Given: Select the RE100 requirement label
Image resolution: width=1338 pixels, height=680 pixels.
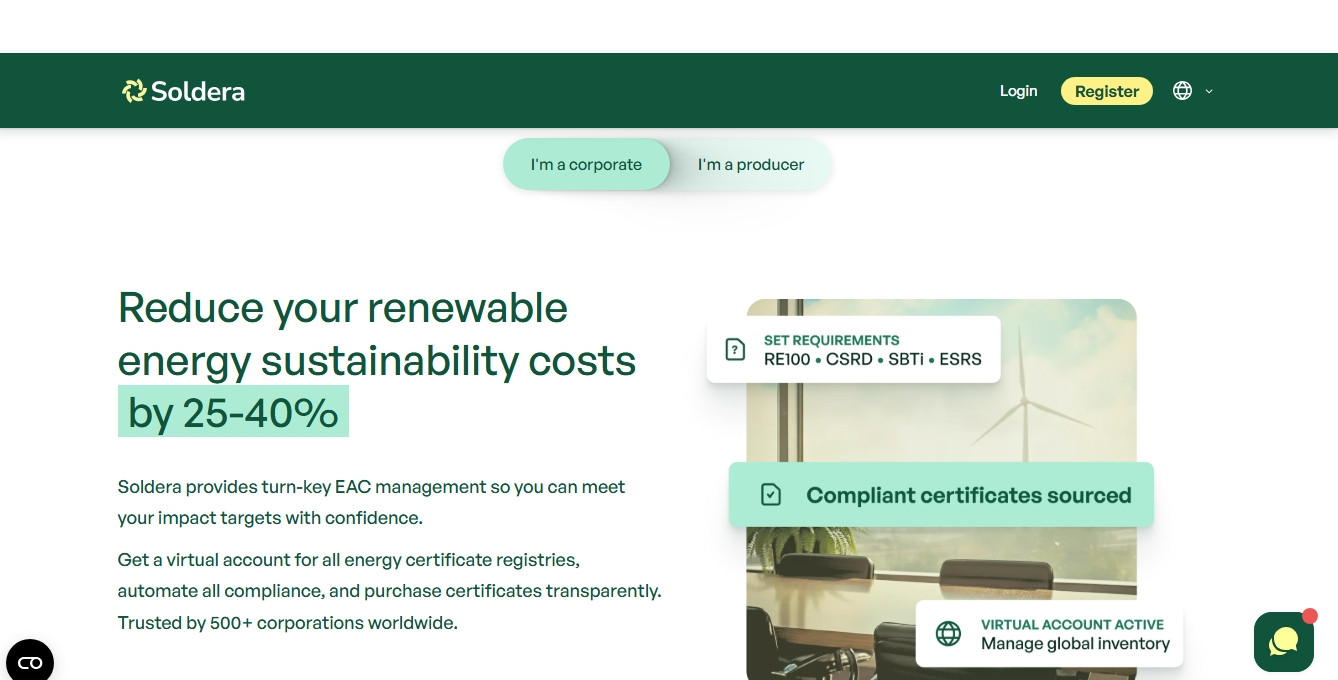Looking at the screenshot, I should click(x=786, y=359).
